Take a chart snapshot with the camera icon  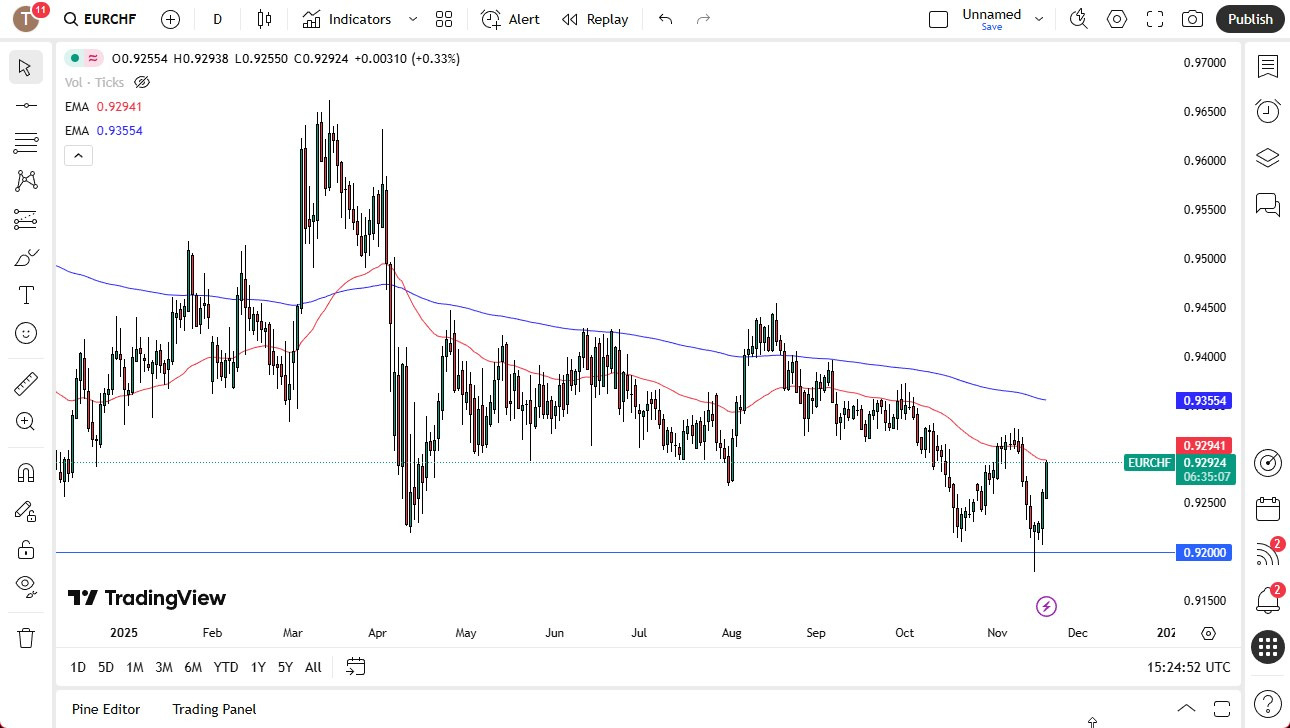tap(1193, 18)
